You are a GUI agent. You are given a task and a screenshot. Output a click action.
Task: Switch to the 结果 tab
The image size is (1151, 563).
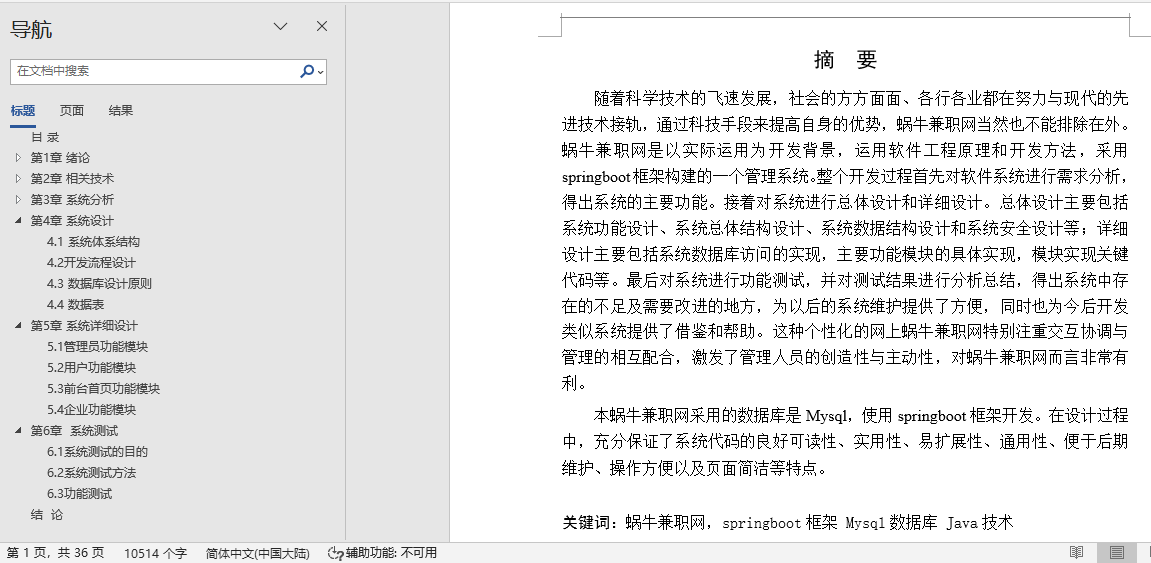pyautogui.click(x=121, y=111)
